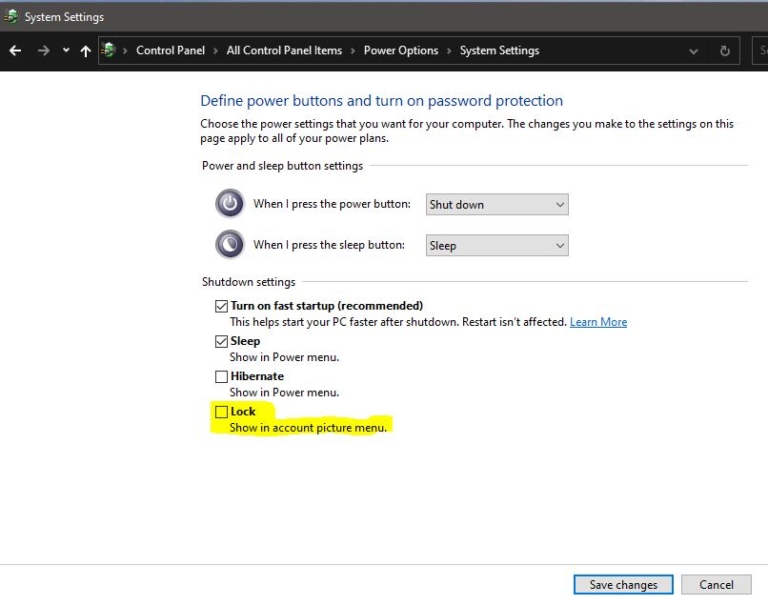The image size is (768, 605).
Task: Click the sleep button moon icon
Action: point(229,244)
